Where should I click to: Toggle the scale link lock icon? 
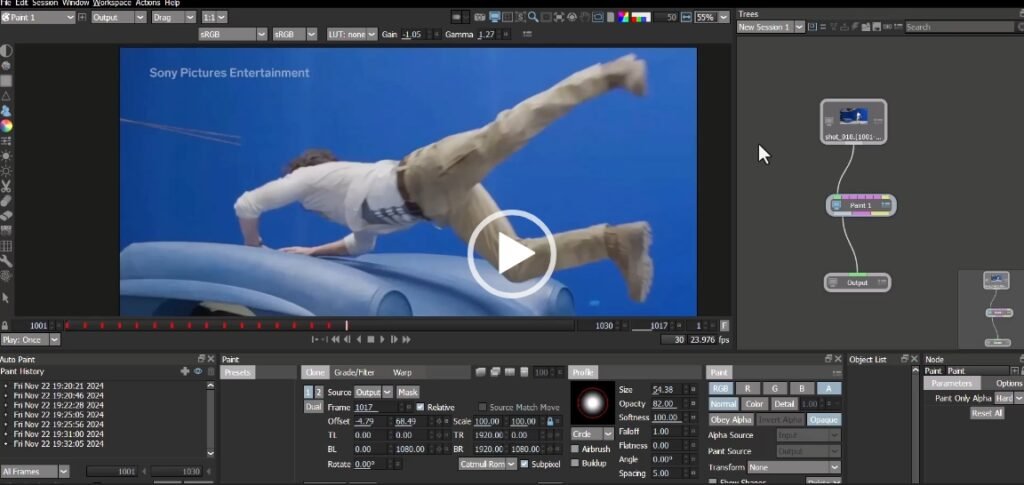550,422
